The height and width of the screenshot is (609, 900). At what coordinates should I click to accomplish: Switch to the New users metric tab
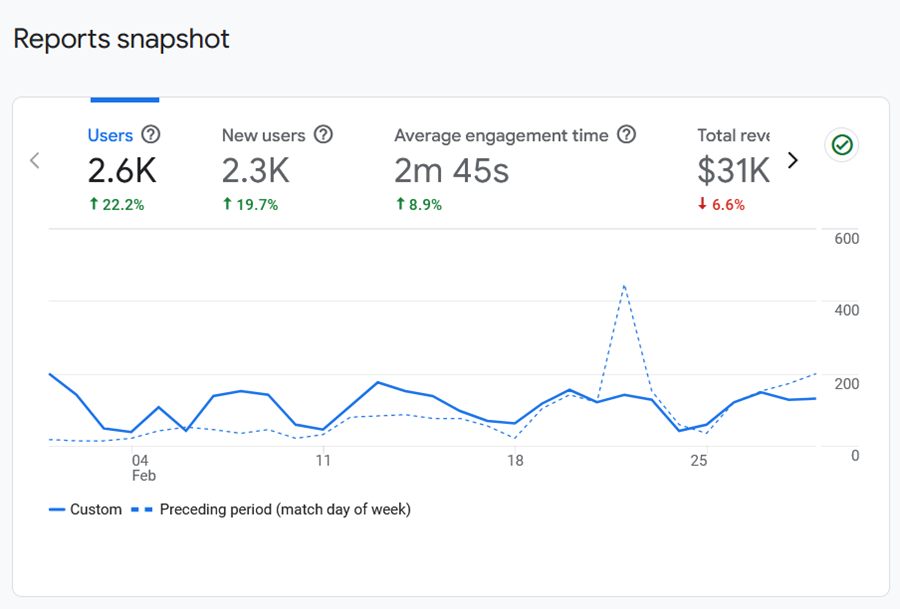pos(263,135)
